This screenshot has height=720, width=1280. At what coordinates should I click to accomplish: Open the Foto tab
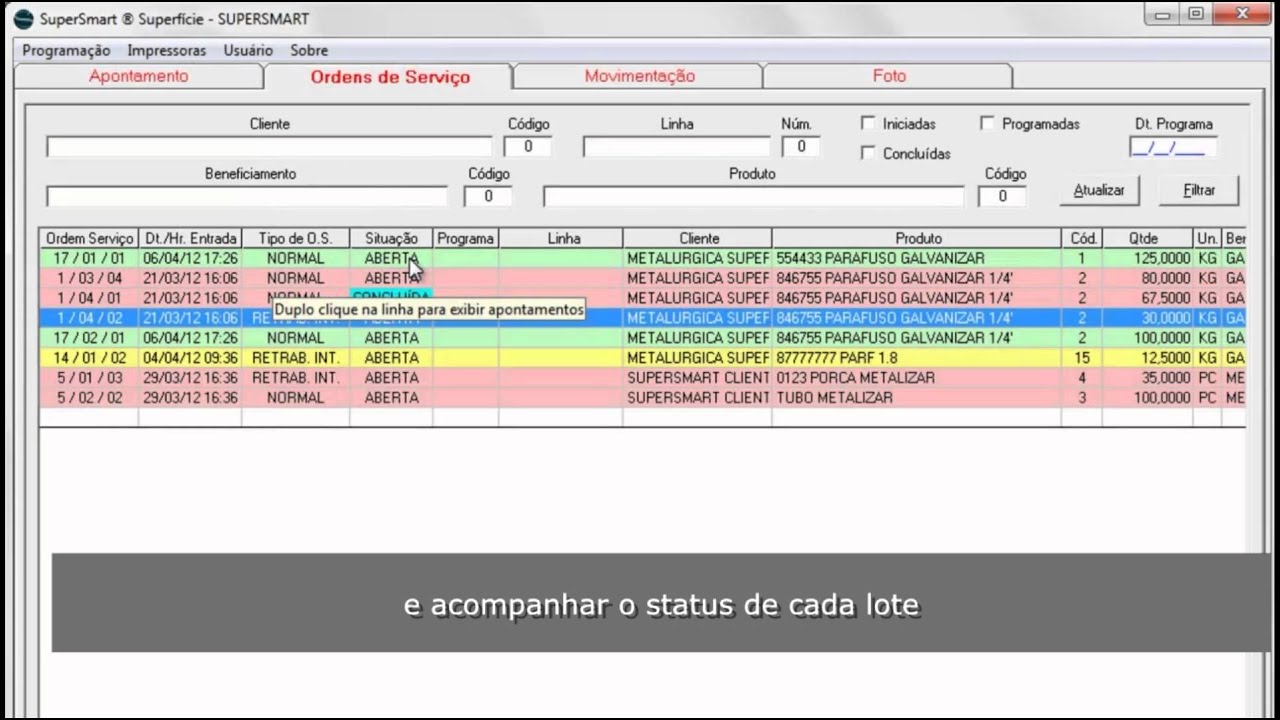click(889, 76)
